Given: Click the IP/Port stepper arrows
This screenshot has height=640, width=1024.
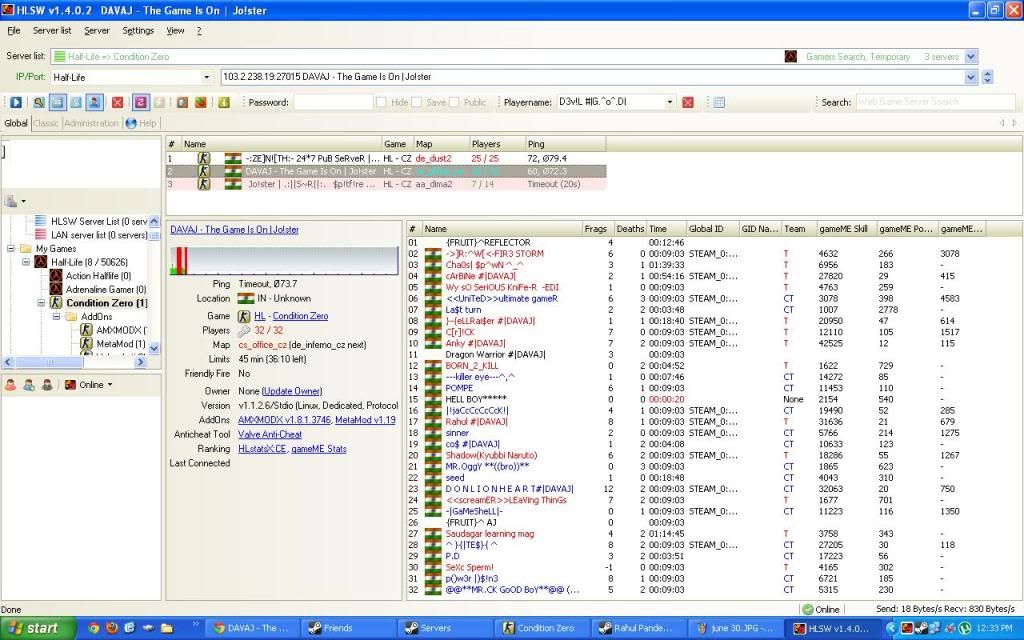Looking at the screenshot, I should point(987,77).
